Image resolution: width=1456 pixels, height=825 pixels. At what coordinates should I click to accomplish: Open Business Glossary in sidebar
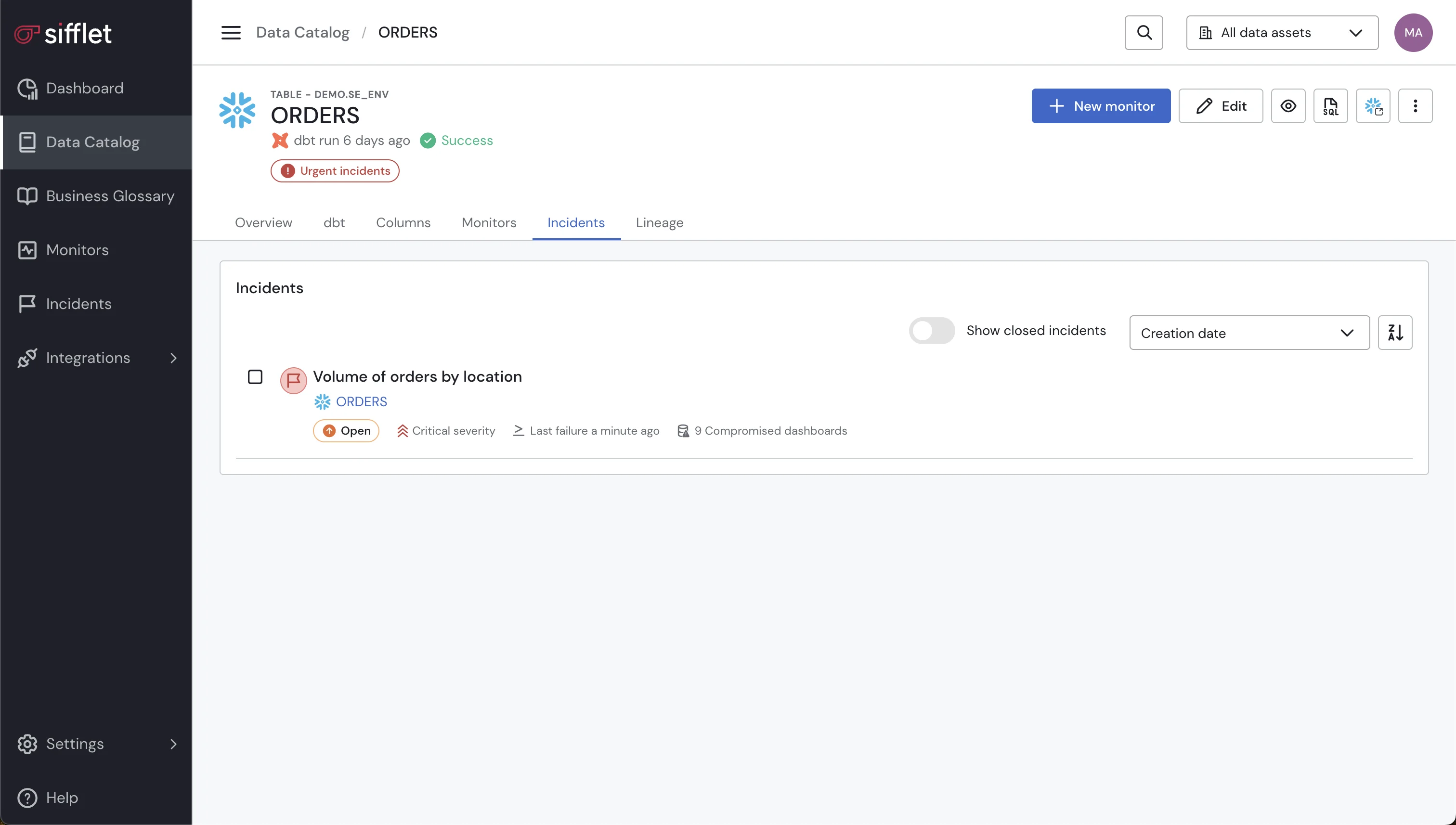(x=96, y=196)
